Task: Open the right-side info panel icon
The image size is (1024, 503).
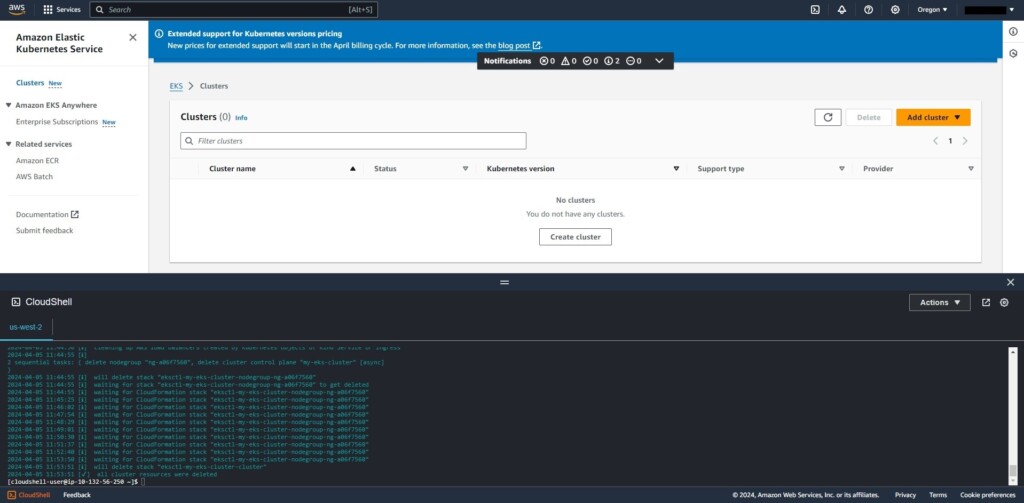Action: (x=1013, y=32)
